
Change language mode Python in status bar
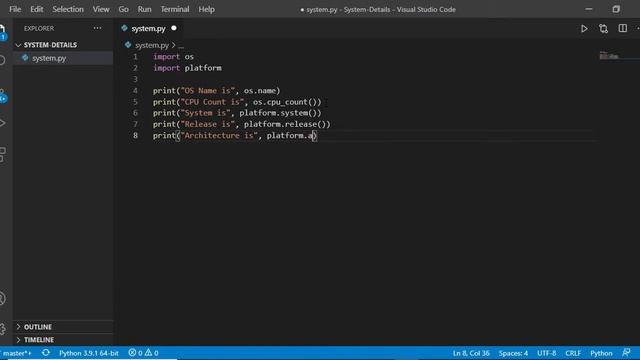point(601,353)
